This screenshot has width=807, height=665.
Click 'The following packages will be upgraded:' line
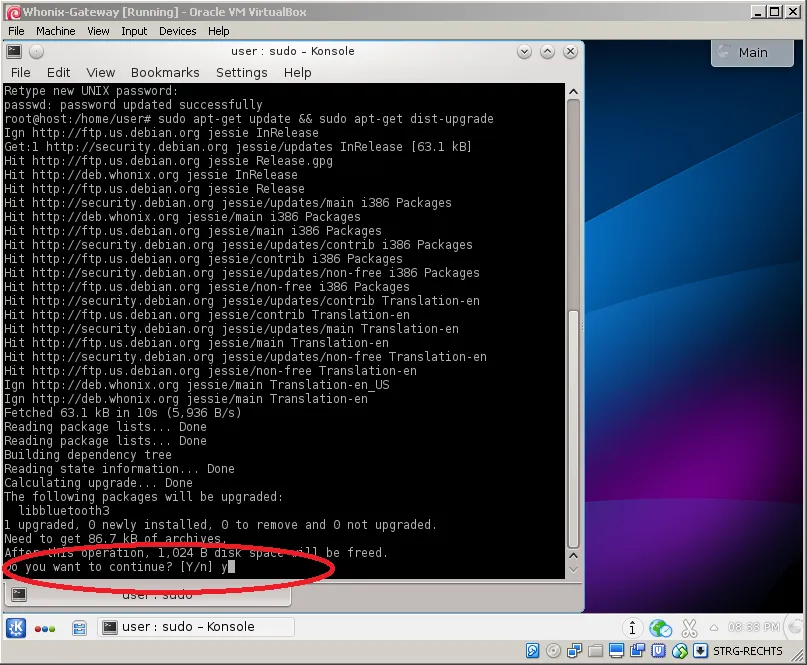point(144,497)
